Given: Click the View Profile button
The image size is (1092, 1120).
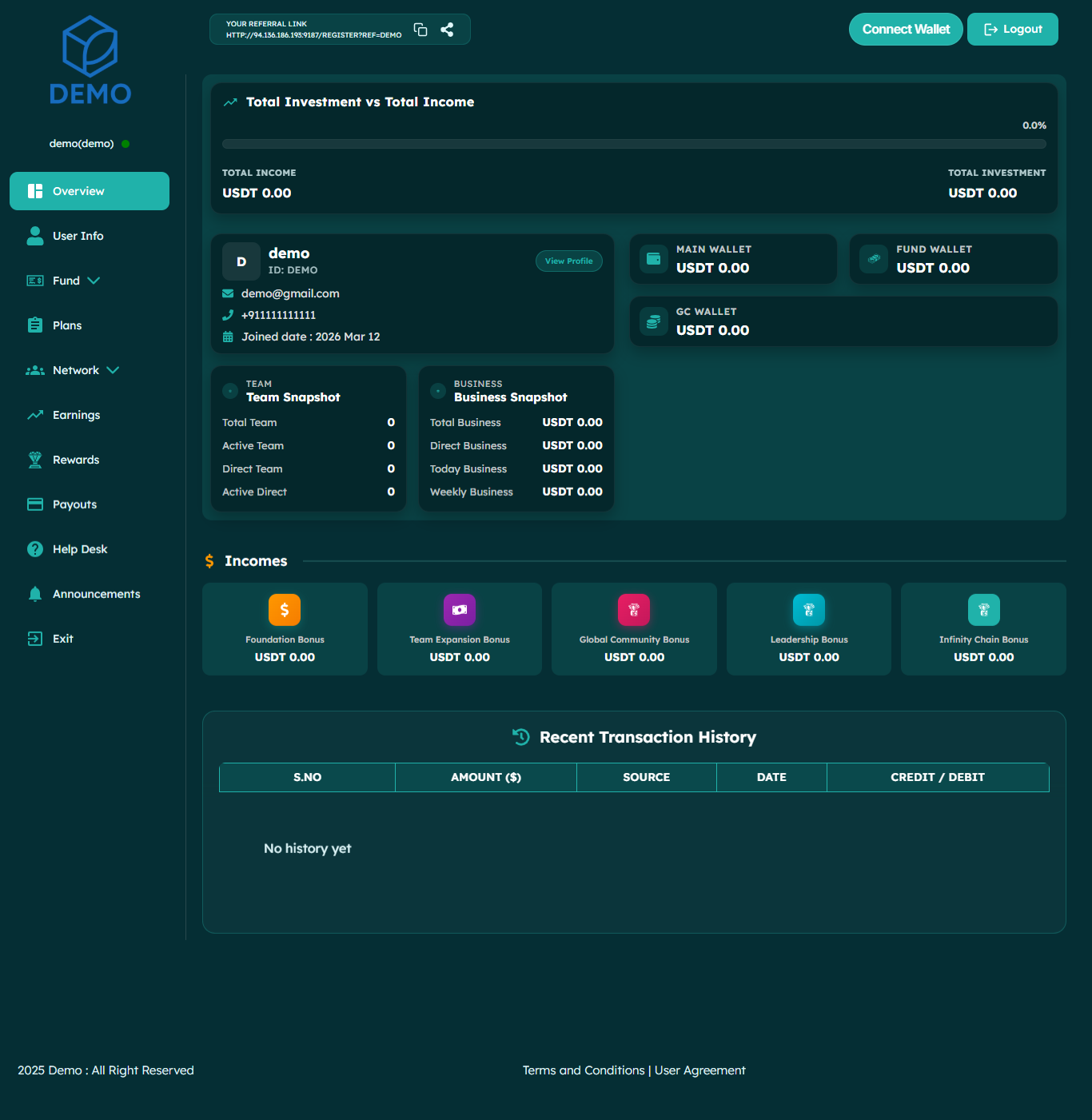Looking at the screenshot, I should point(568,261).
